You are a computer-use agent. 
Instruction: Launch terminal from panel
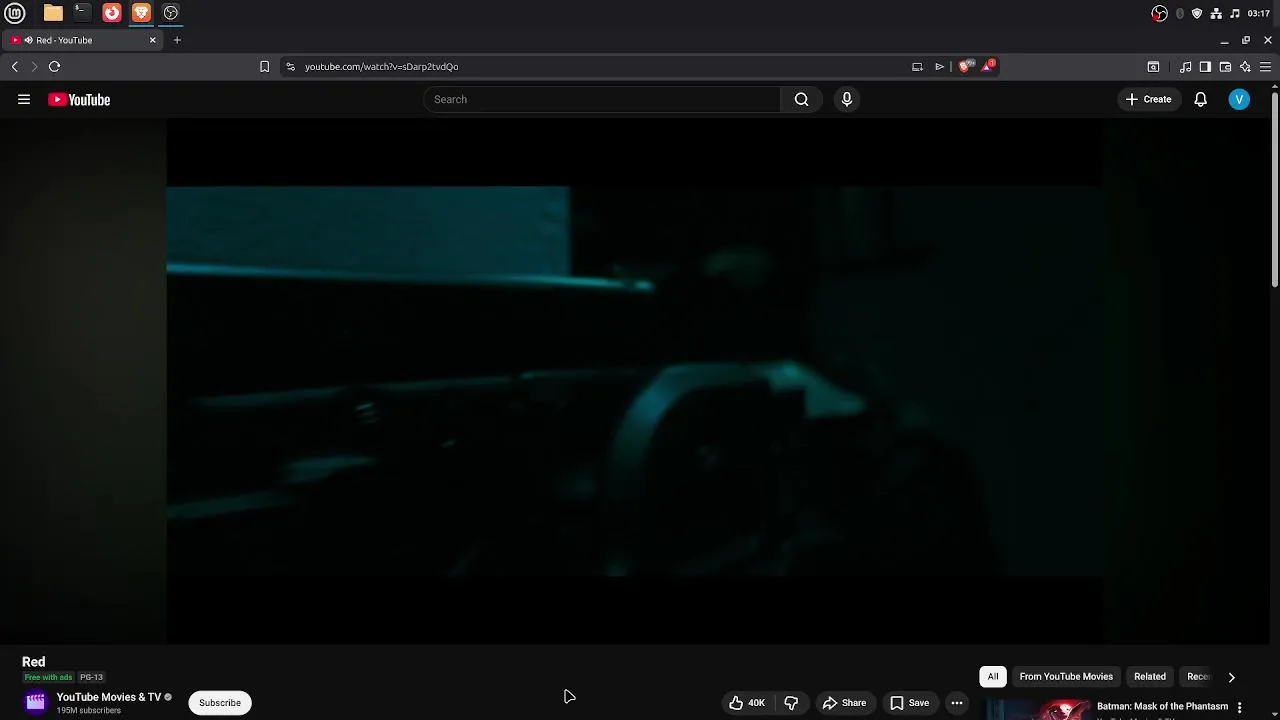[x=82, y=13]
